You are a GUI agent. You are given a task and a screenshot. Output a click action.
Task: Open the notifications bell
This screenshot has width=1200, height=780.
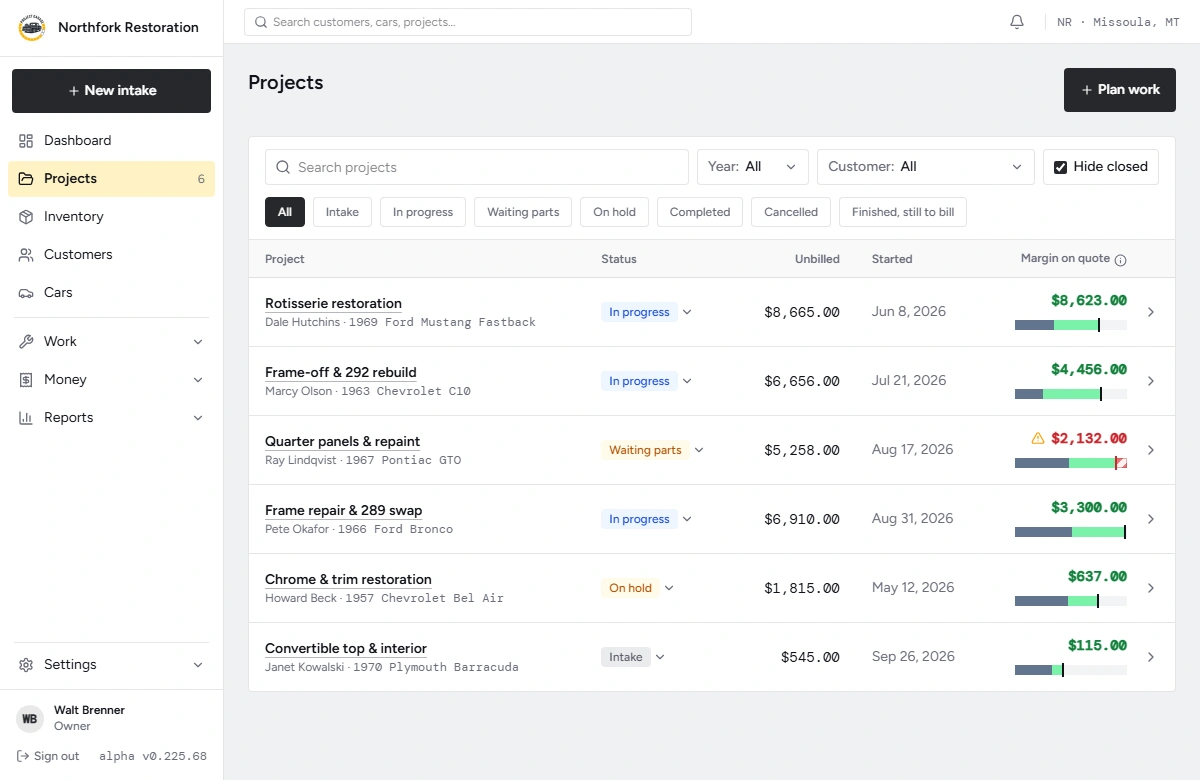[1017, 22]
